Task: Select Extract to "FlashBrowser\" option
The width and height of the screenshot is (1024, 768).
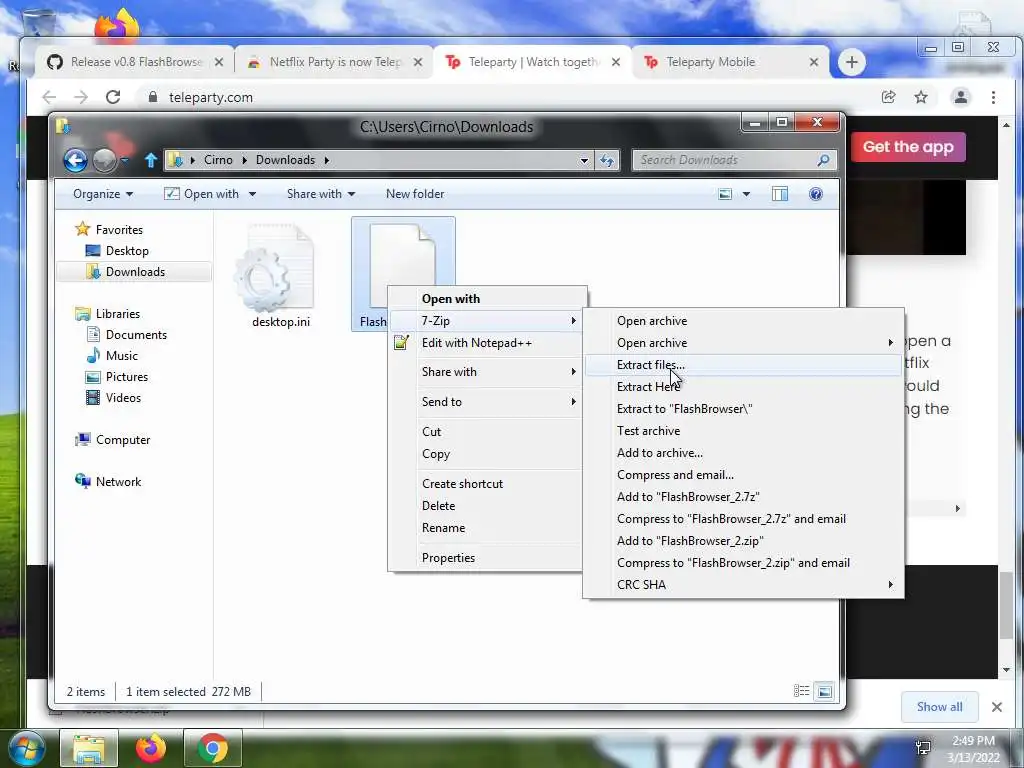Action: point(743,409)
